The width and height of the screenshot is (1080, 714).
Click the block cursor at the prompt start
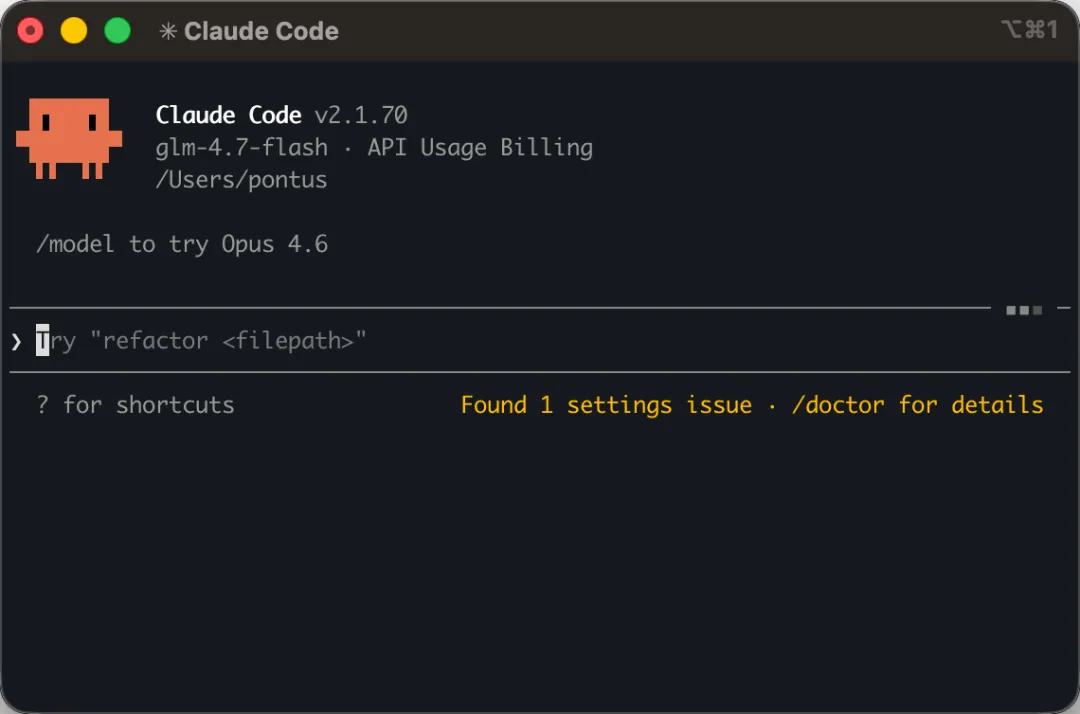[43, 342]
